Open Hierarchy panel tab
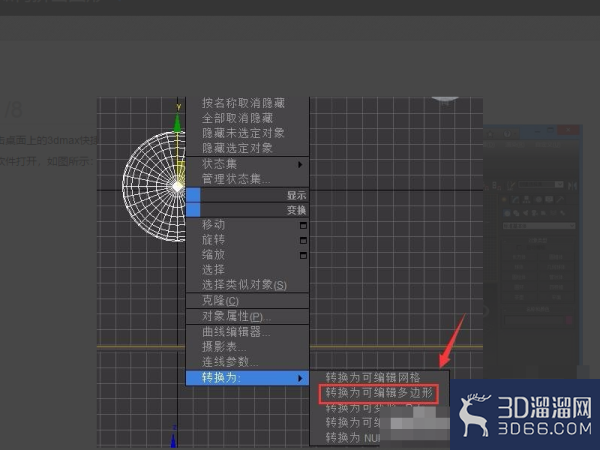600x450 pixels. point(527,199)
